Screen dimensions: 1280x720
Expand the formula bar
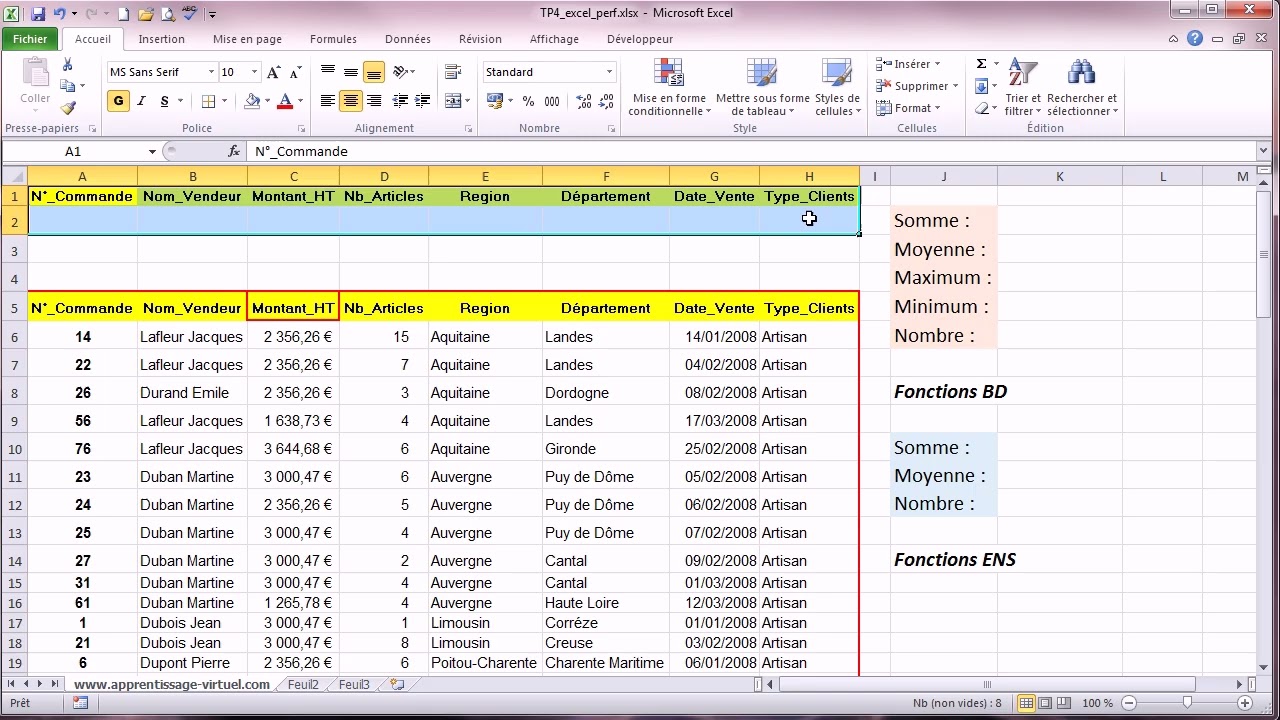click(1263, 151)
